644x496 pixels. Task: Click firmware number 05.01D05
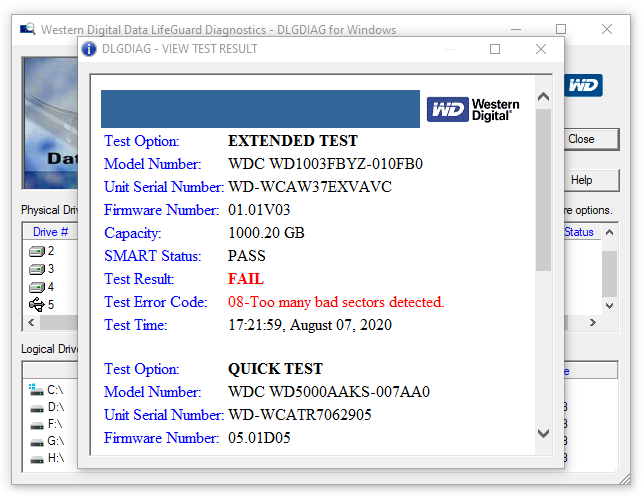click(x=259, y=438)
